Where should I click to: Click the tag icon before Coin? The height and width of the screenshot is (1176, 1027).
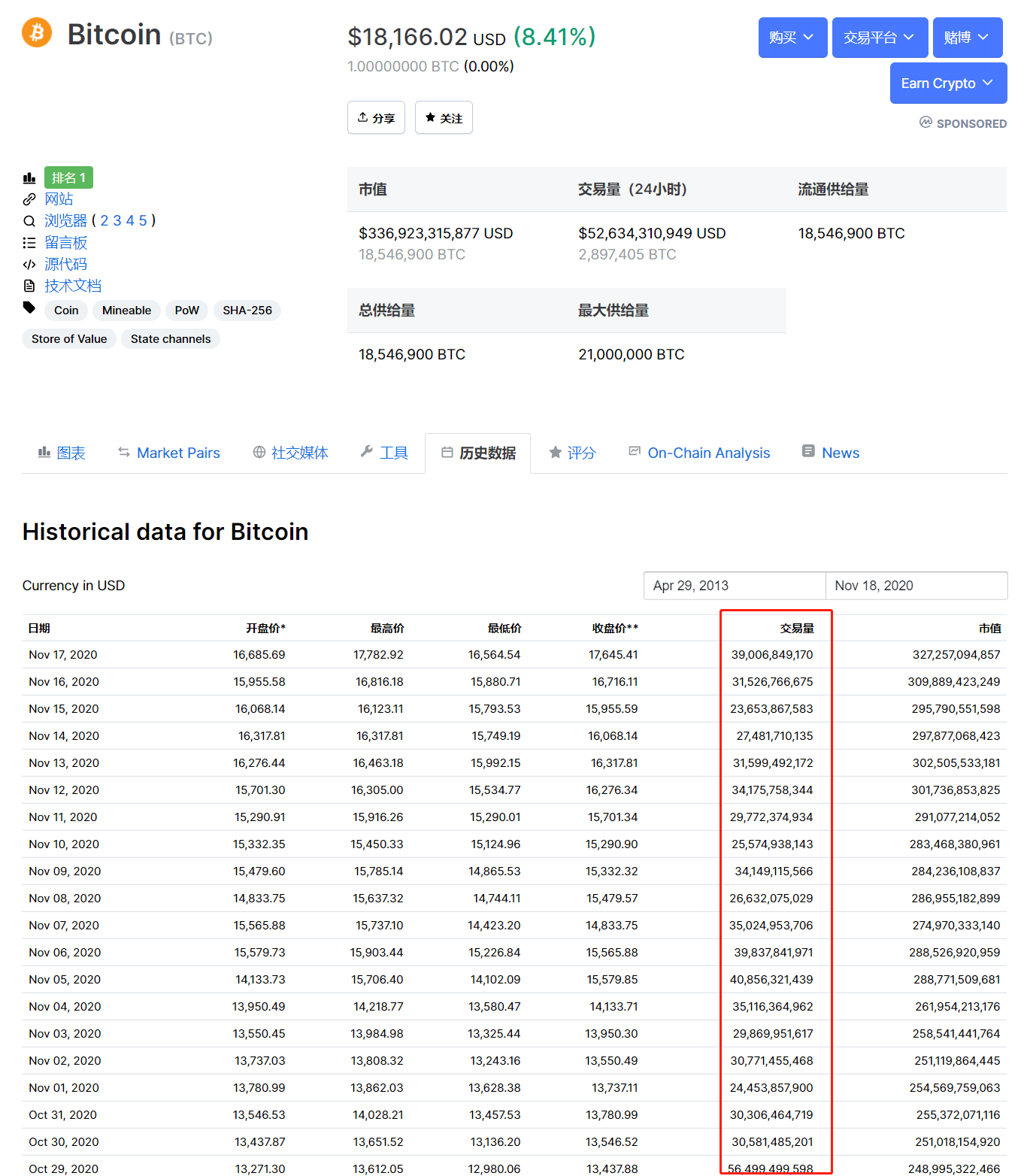click(x=29, y=308)
